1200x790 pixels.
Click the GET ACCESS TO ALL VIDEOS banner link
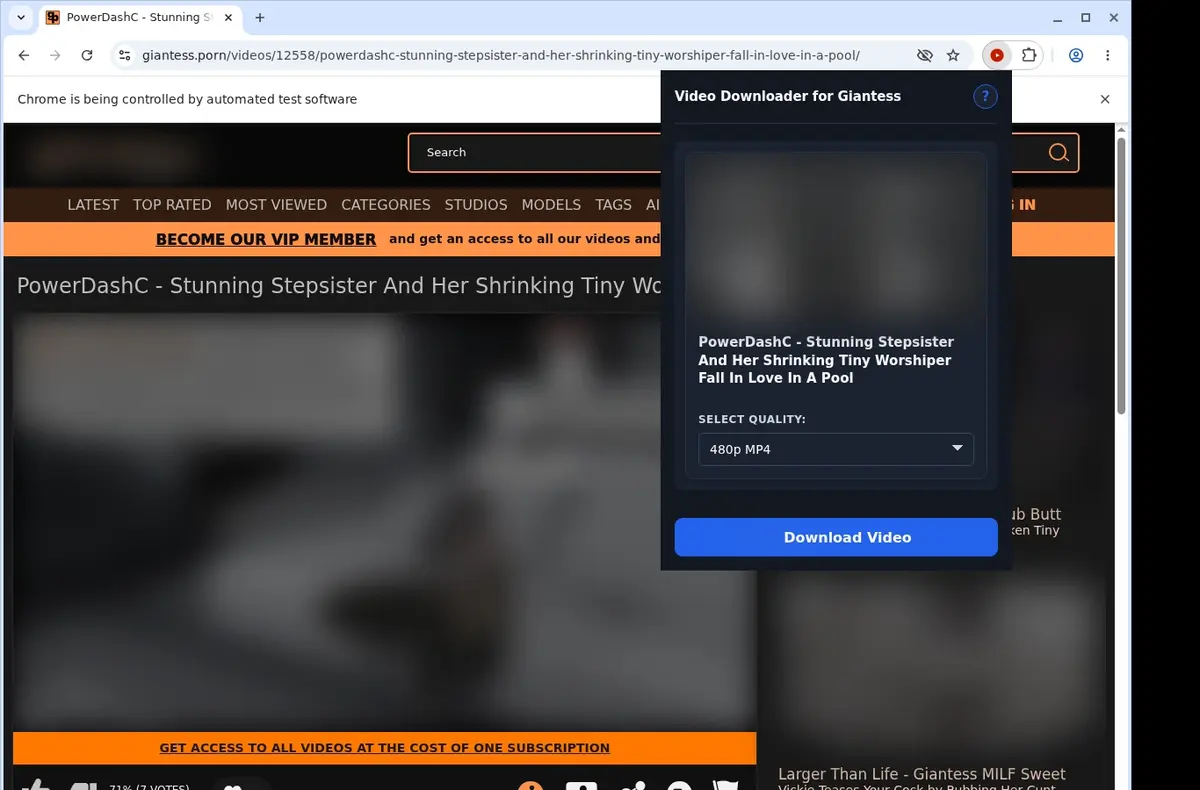coord(384,748)
